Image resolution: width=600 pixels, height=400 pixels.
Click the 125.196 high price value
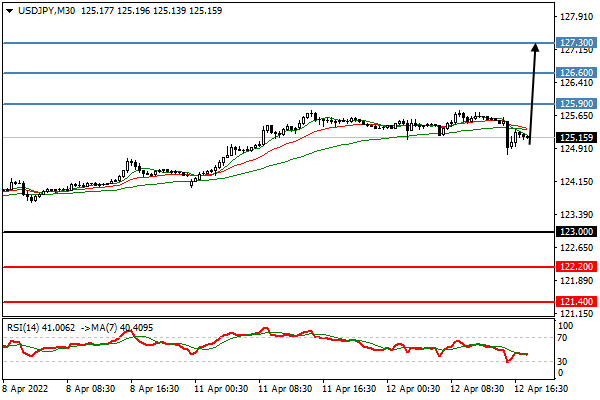134,11
